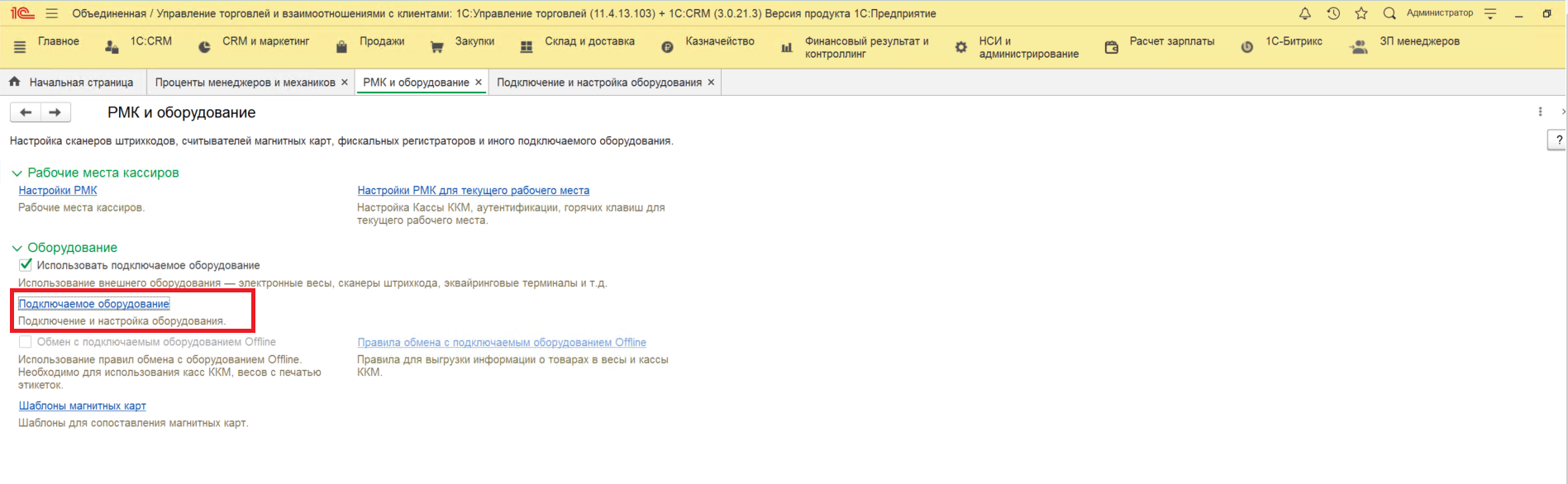Close the Подключение и настройка оборудования tab
Image resolution: width=1568 pixels, height=484 pixels.
(711, 83)
